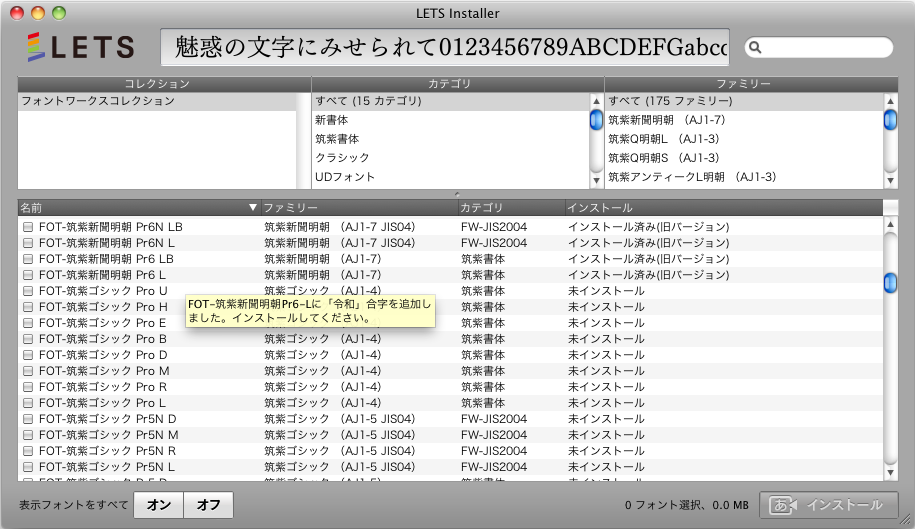The image size is (915, 529).
Task: Select すべて (15 カテゴリ) category
Action: coord(451,101)
